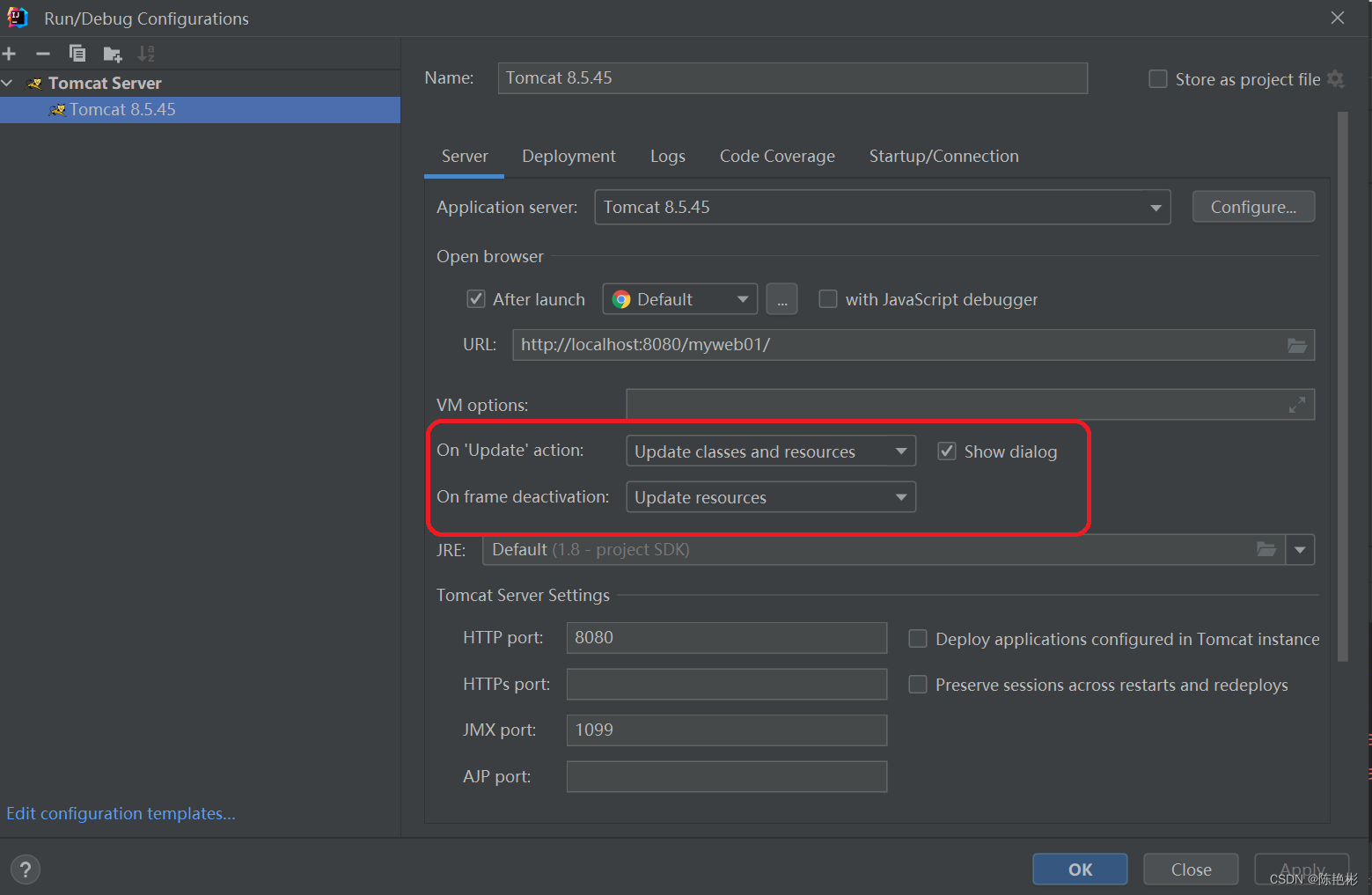
Task: Confirm with the OK button
Action: coord(1081,869)
